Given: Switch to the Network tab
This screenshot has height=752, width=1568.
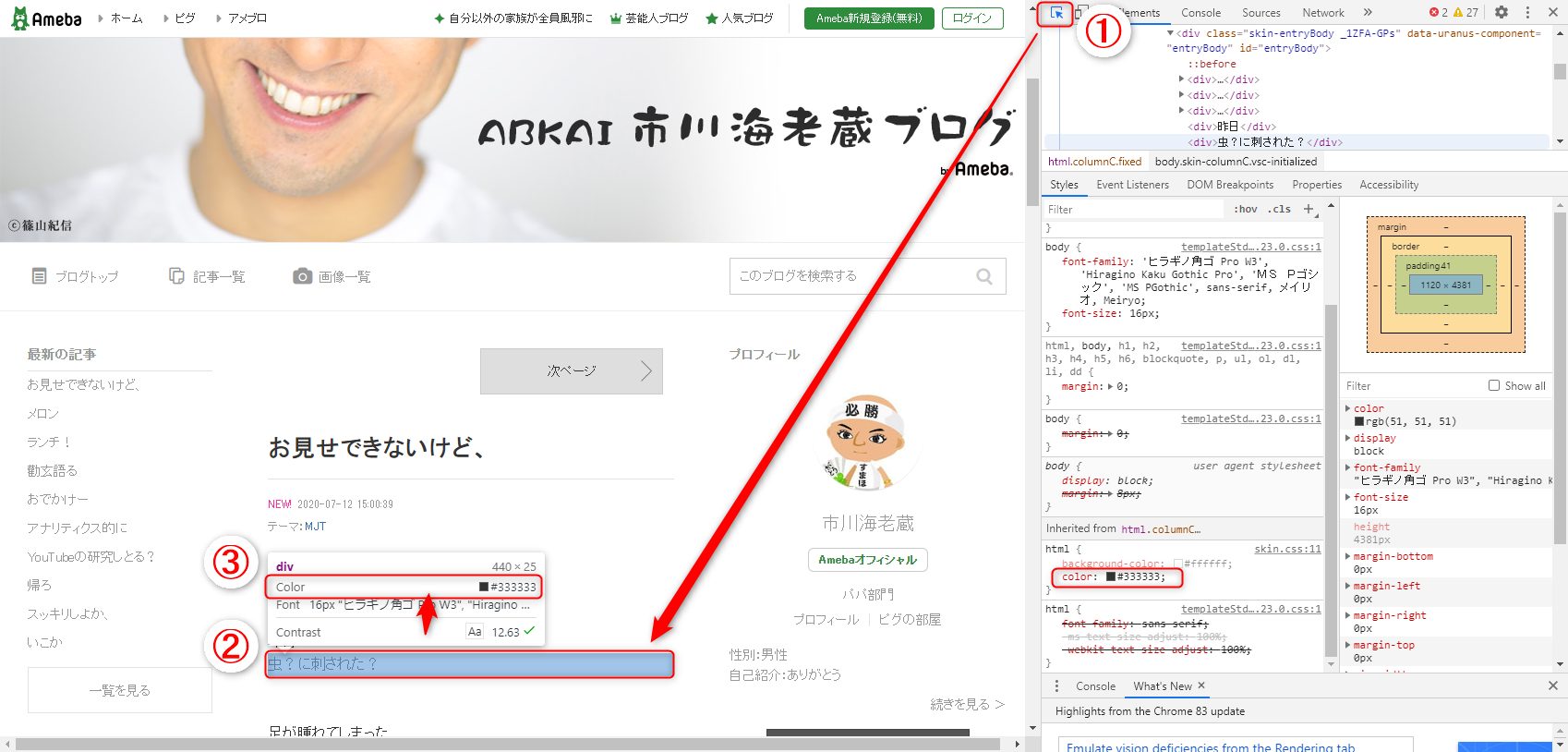Looking at the screenshot, I should 1322,13.
